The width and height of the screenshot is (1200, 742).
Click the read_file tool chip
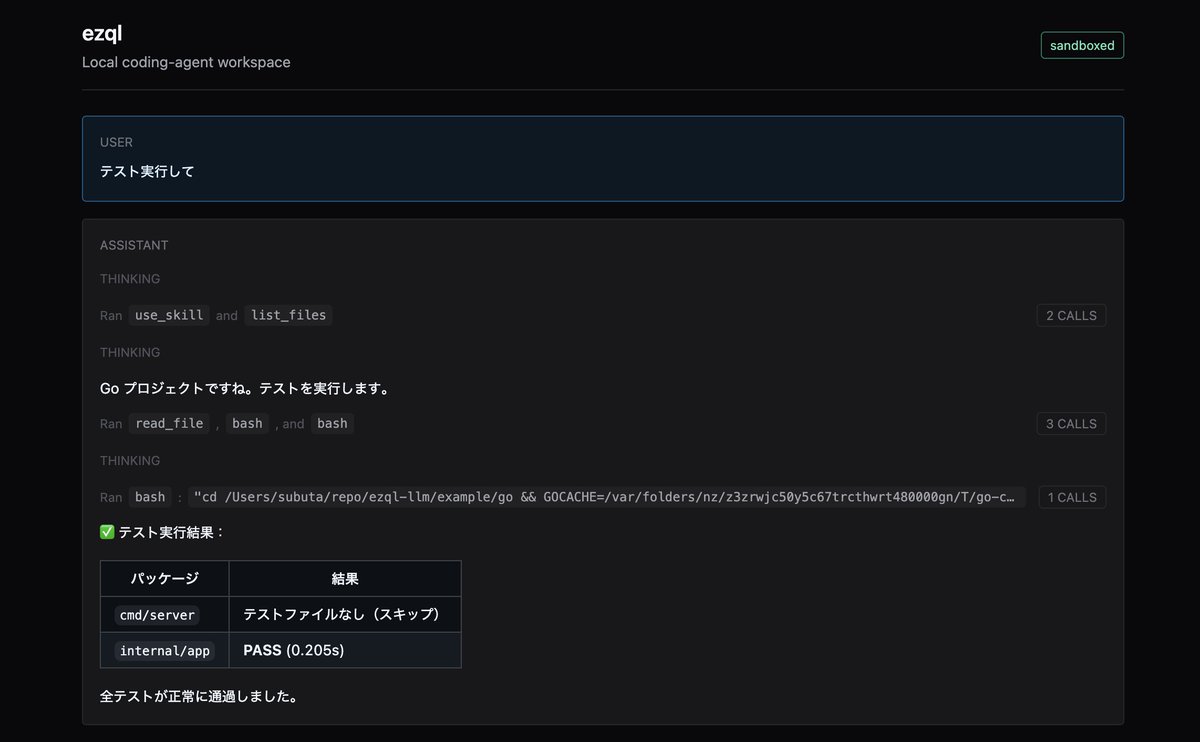169,423
